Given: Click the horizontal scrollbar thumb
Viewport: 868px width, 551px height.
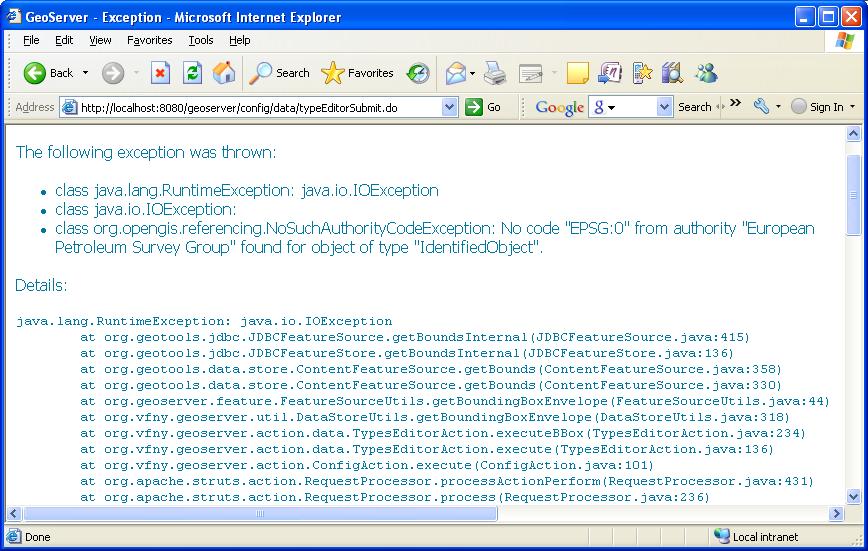Looking at the screenshot, I should (x=260, y=514).
